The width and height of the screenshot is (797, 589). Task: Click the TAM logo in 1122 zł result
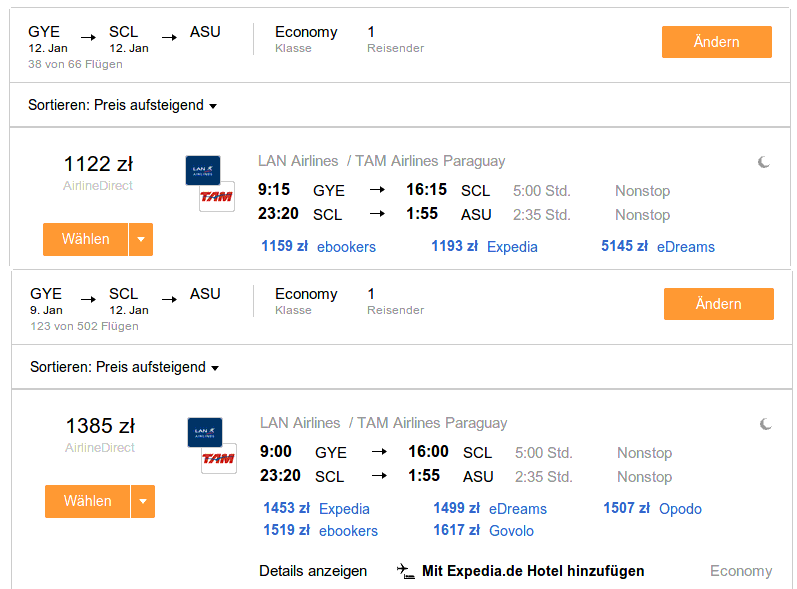tap(217, 196)
